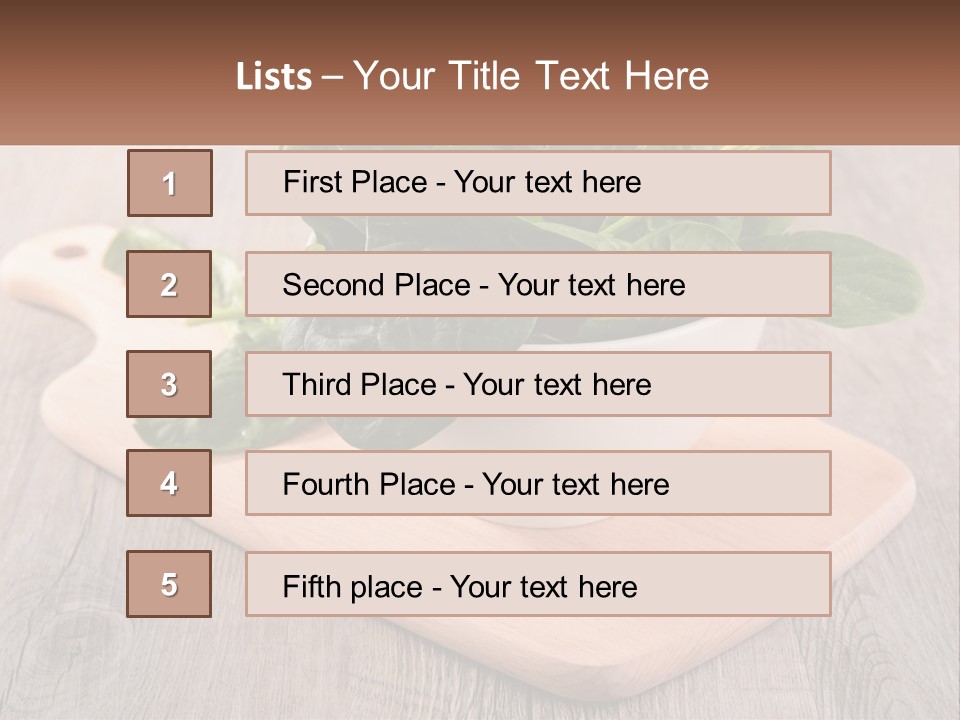Image resolution: width=960 pixels, height=720 pixels.
Task: Click the words Title Text Here
Action: 579,76
